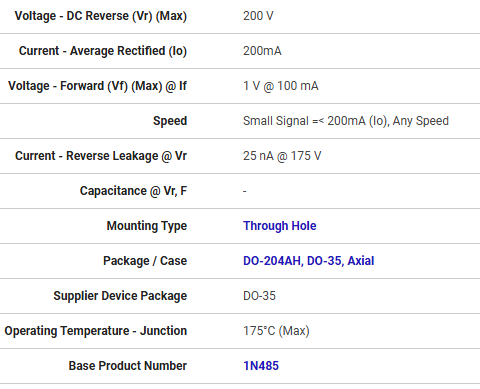Click the Package / Case attribute label

(145, 261)
